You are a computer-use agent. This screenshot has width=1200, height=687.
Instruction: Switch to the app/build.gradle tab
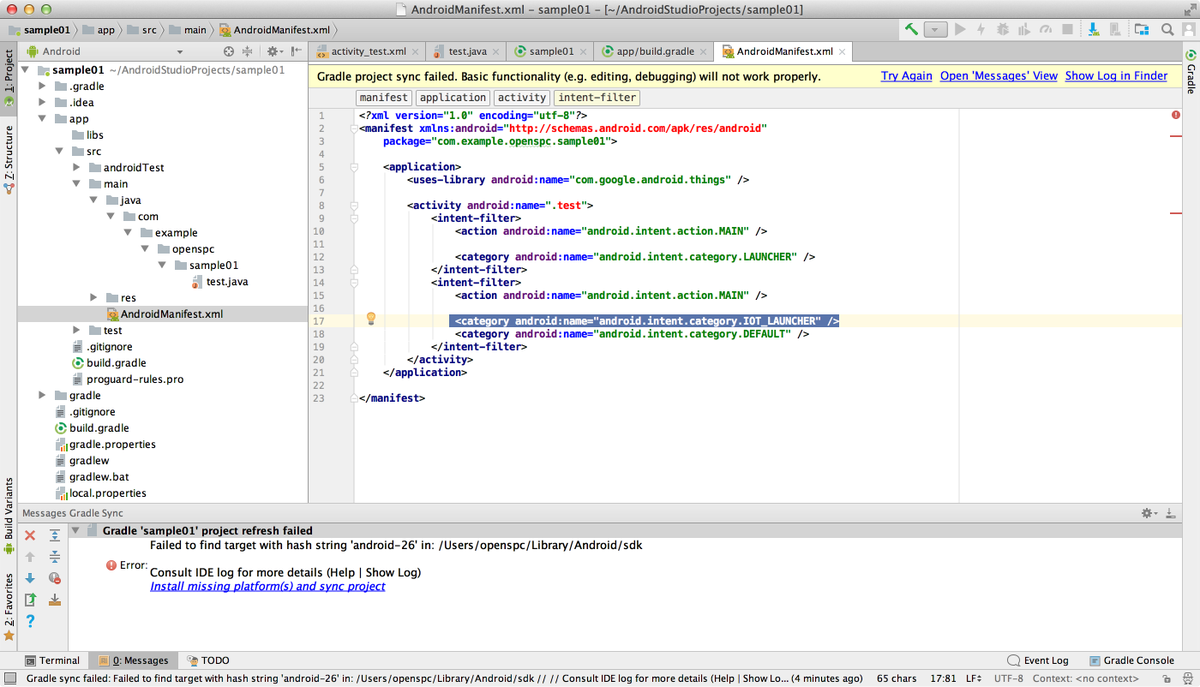pos(655,51)
